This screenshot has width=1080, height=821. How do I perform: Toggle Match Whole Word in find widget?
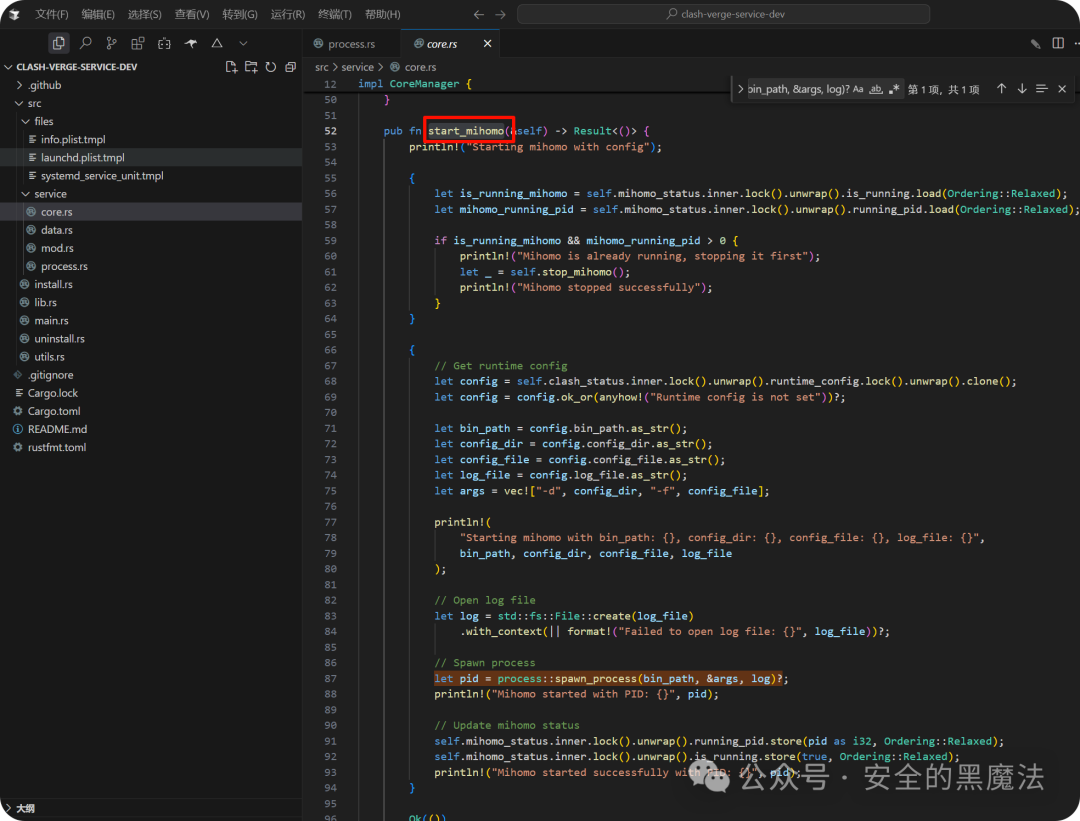point(876,89)
